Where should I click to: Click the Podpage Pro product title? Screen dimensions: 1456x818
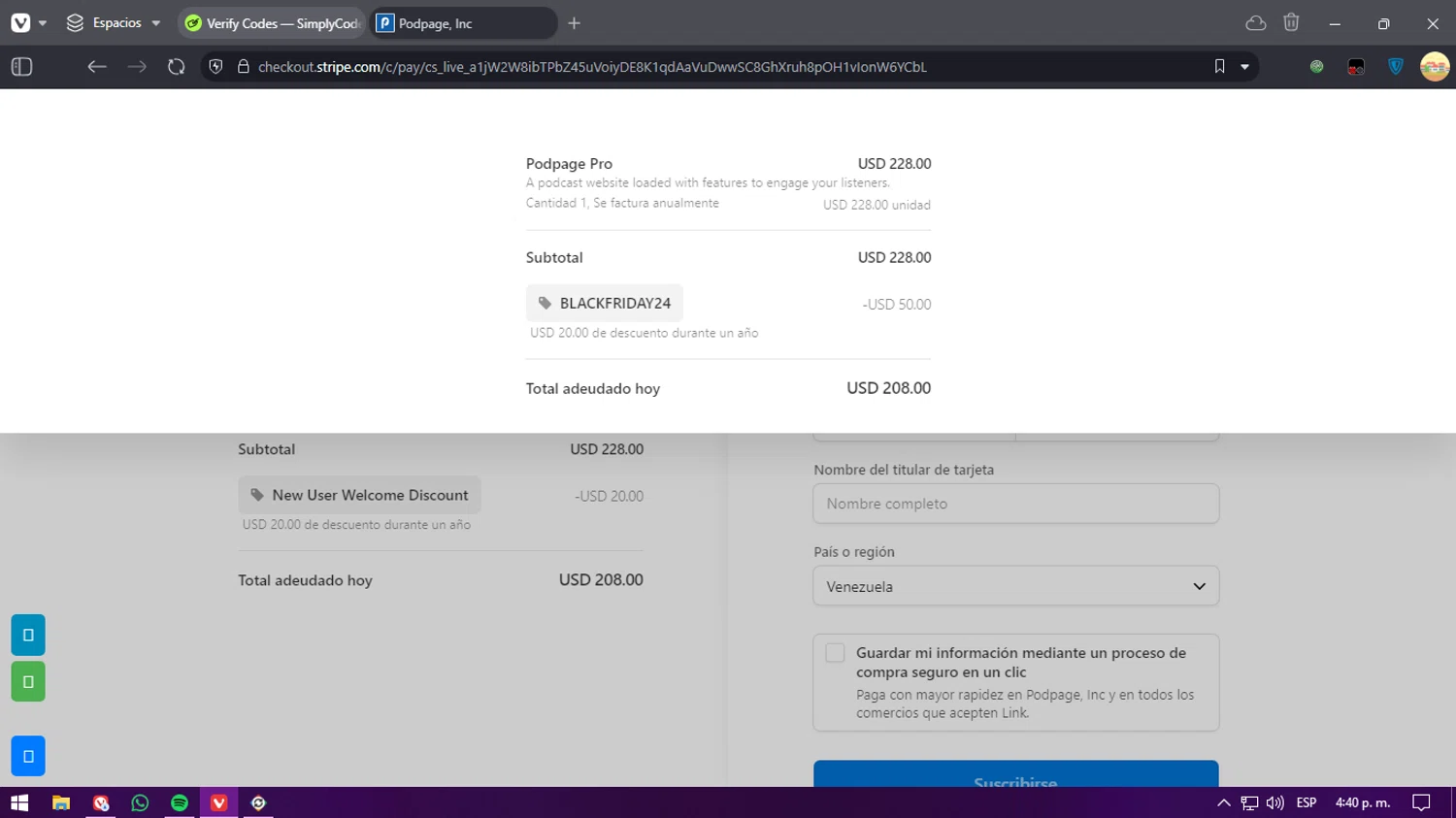[569, 164]
